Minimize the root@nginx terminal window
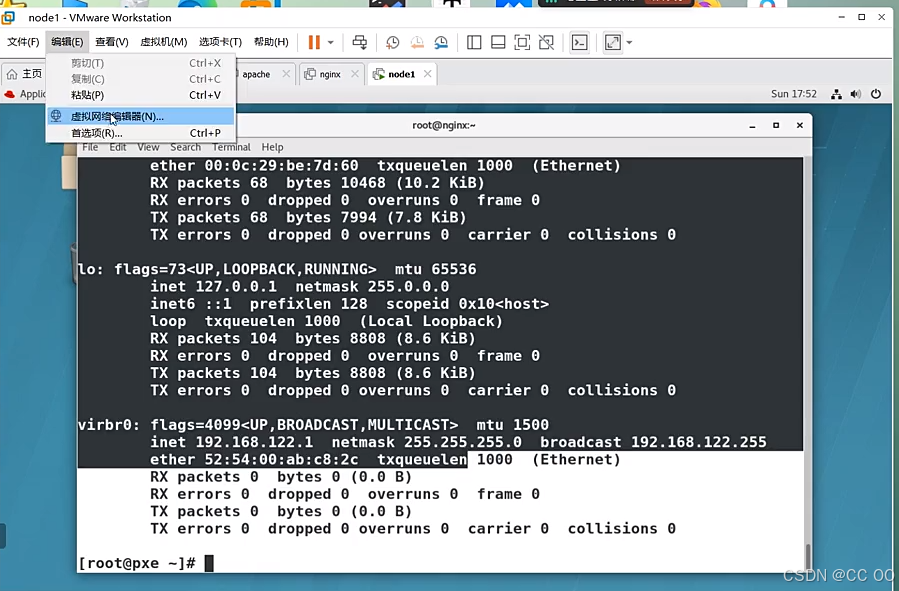This screenshot has width=899, height=591. pos(752,126)
